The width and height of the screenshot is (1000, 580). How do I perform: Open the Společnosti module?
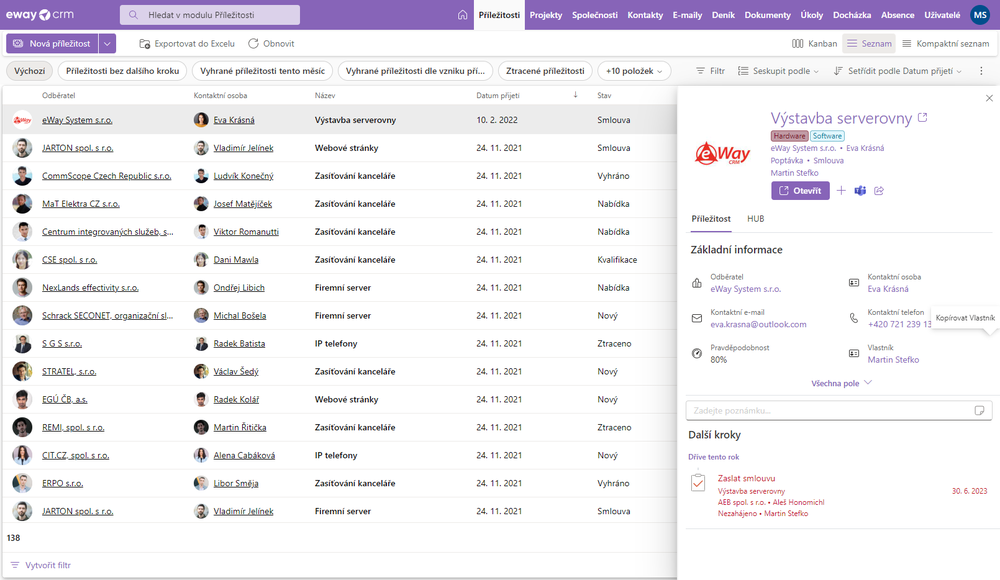coord(594,15)
